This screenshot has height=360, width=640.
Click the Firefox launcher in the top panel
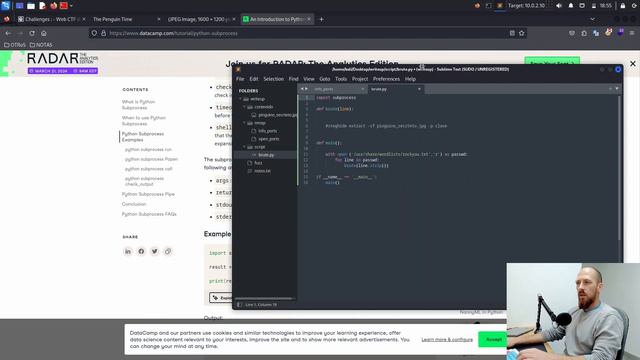click(x=53, y=6)
